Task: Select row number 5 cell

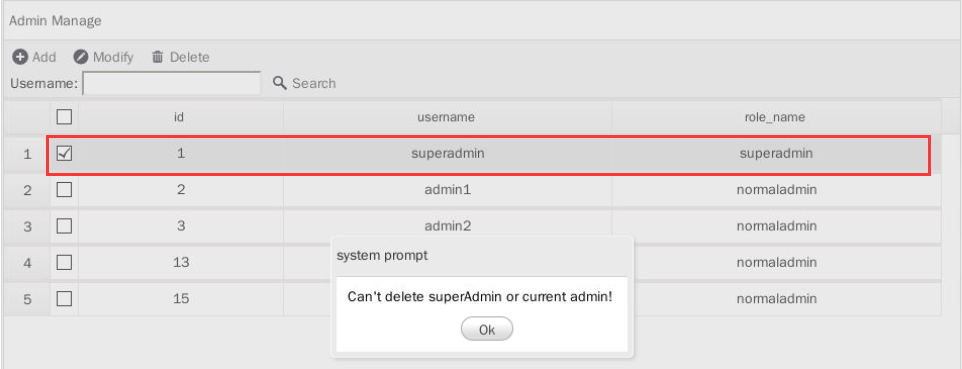Action: [27, 299]
